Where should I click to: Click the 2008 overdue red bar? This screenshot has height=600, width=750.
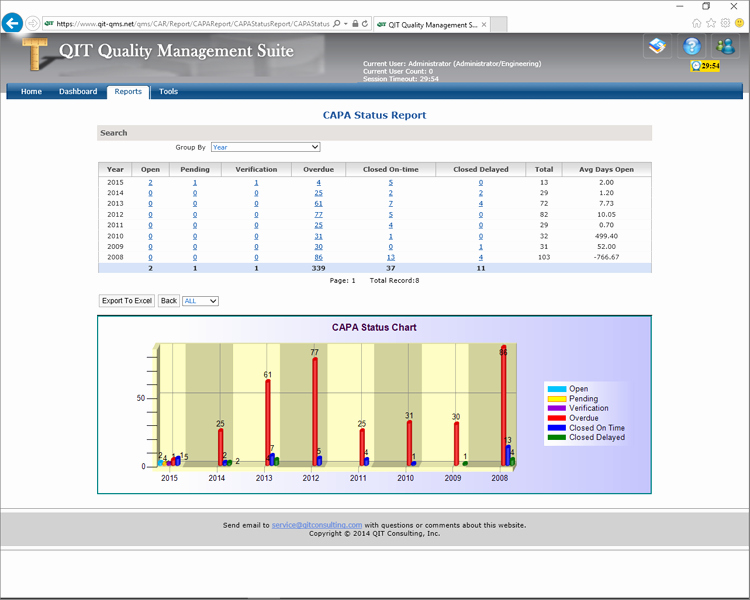(504, 406)
